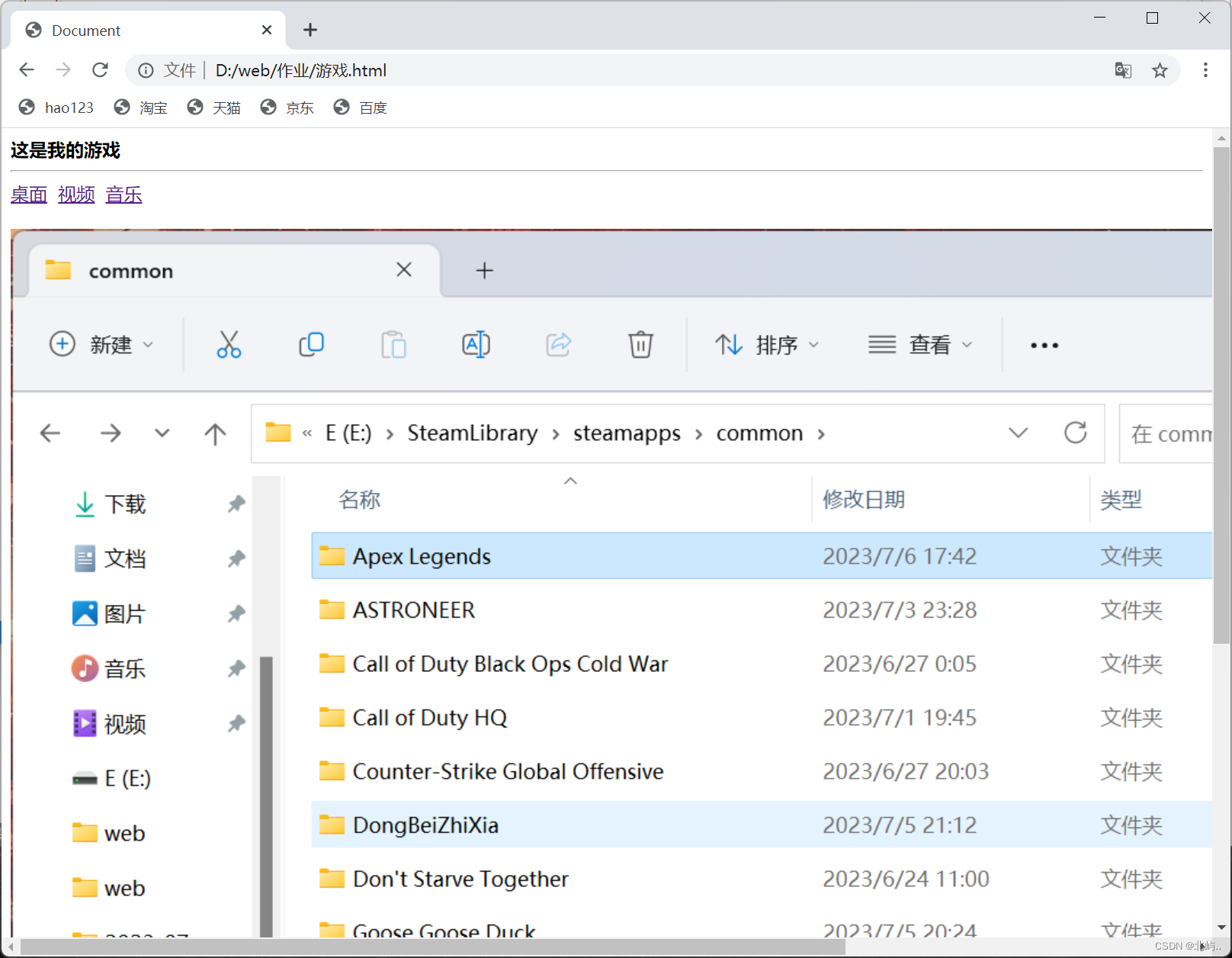This screenshot has width=1232, height=958.
Task: Click Explorer's back arrow left of the path
Action: pos(50,433)
